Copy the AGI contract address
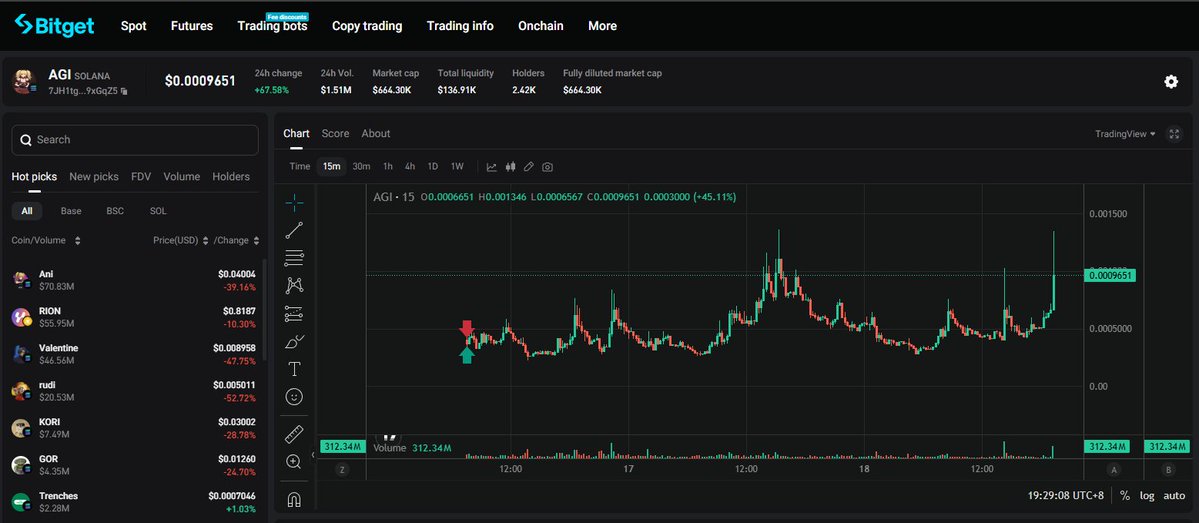Image resolution: width=1199 pixels, height=523 pixels. (124, 91)
